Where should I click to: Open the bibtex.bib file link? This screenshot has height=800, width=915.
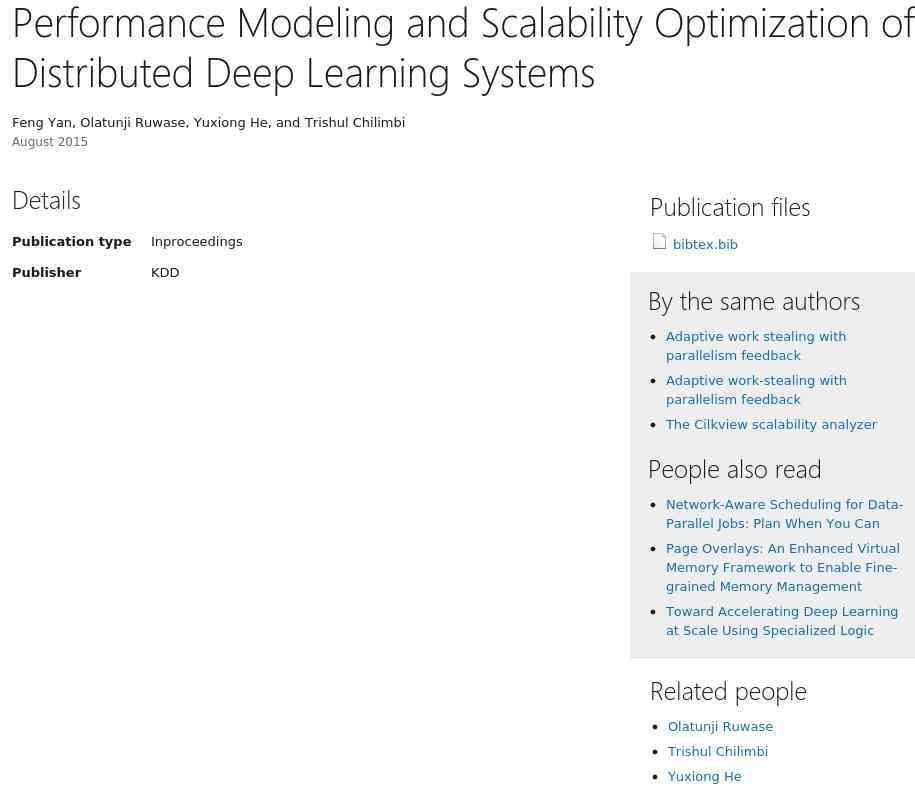[705, 244]
